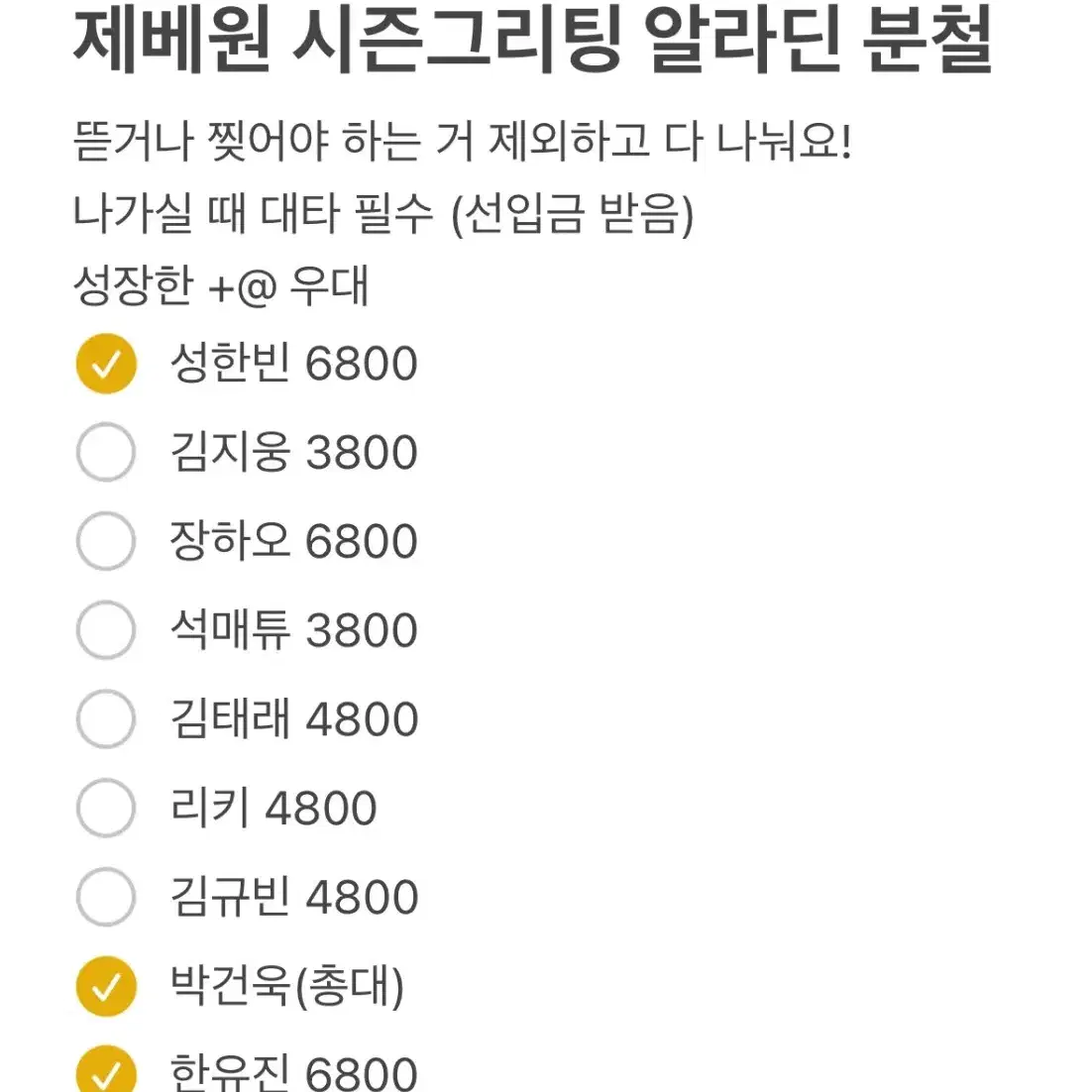Click the 김규빈 4800 label text

[294, 897]
